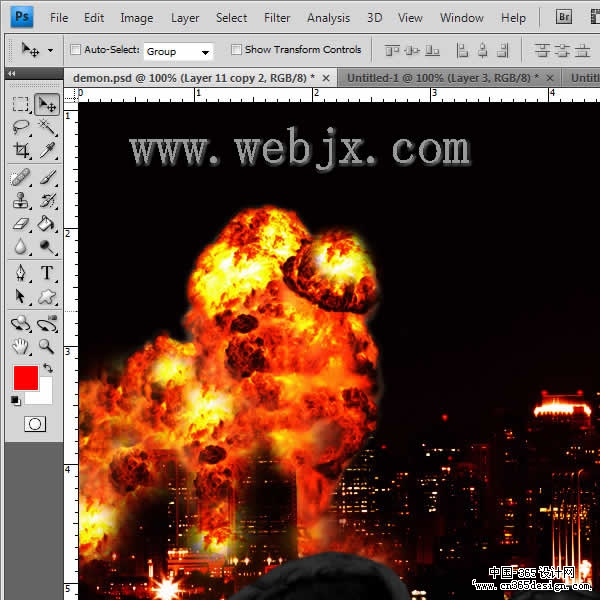Image resolution: width=600 pixels, height=600 pixels.
Task: Select the Eraser tool
Action: click(20, 223)
